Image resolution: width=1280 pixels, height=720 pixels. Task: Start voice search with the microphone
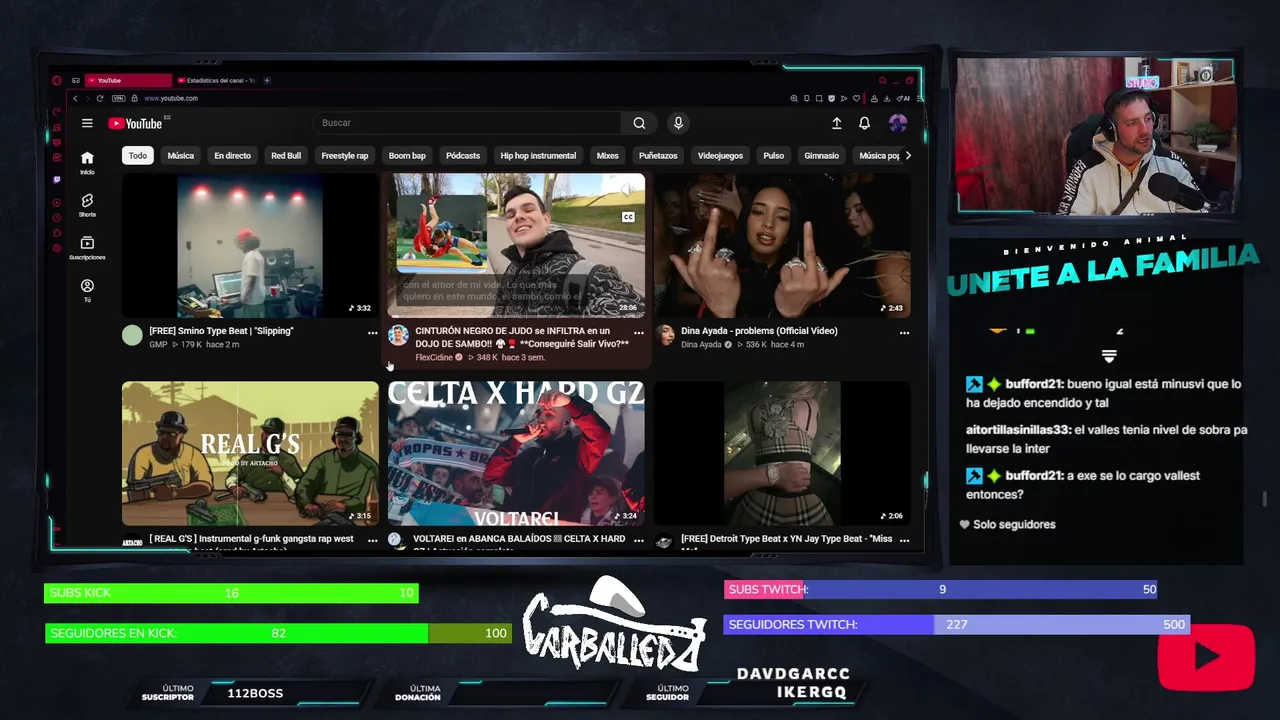(x=678, y=123)
